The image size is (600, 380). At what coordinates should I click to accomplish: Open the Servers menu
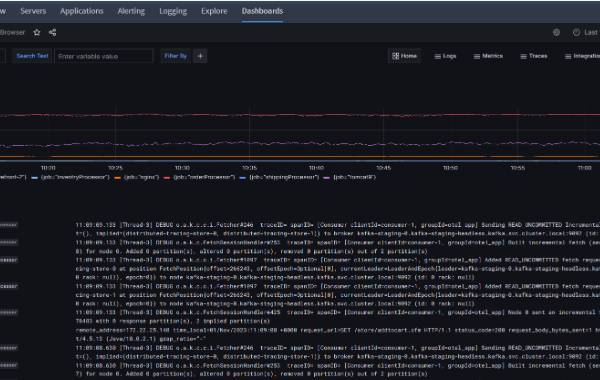[x=33, y=11]
